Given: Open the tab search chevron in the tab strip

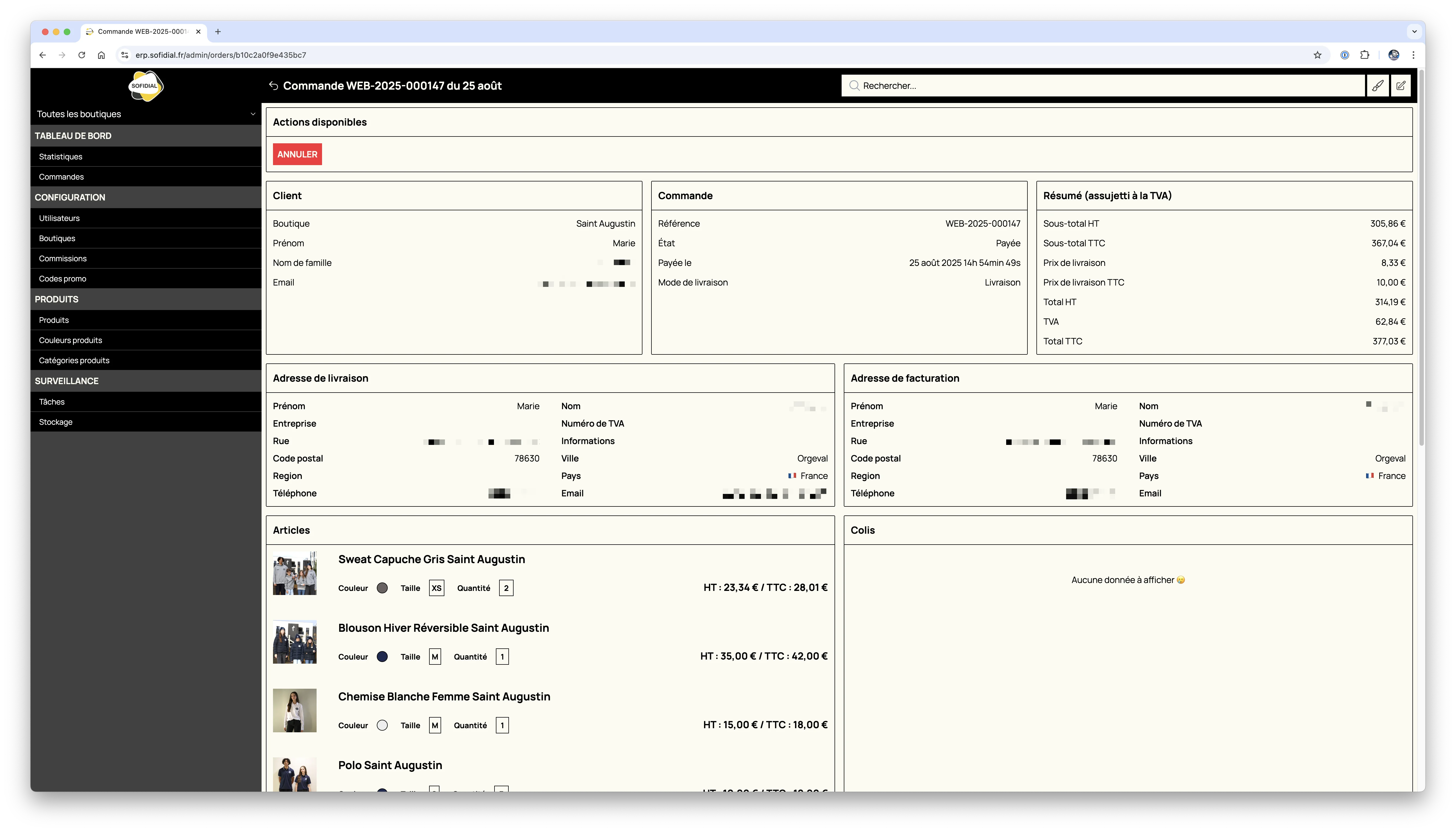Looking at the screenshot, I should 1414,31.
